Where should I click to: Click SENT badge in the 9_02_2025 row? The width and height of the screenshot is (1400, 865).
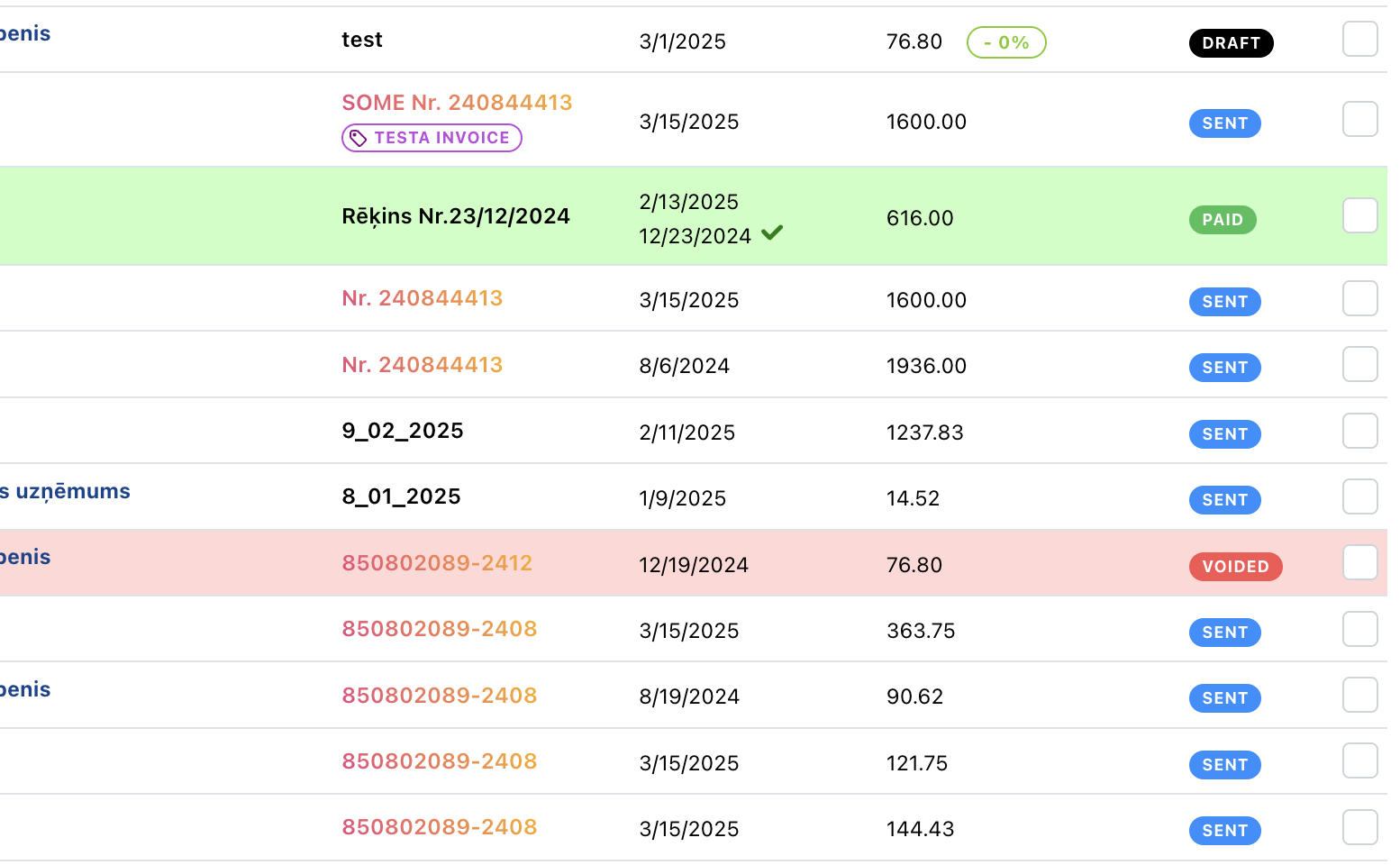1224,434
